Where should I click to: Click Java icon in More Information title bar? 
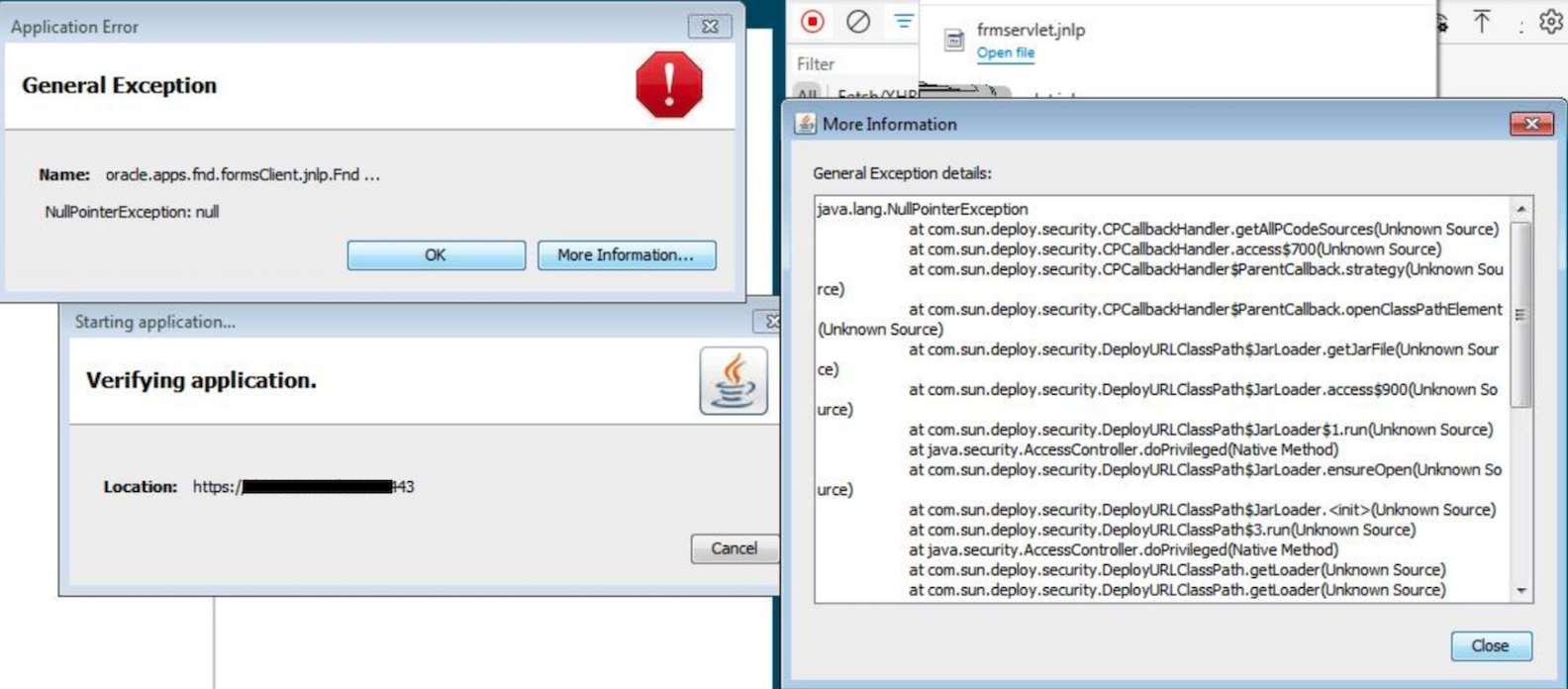(806, 124)
